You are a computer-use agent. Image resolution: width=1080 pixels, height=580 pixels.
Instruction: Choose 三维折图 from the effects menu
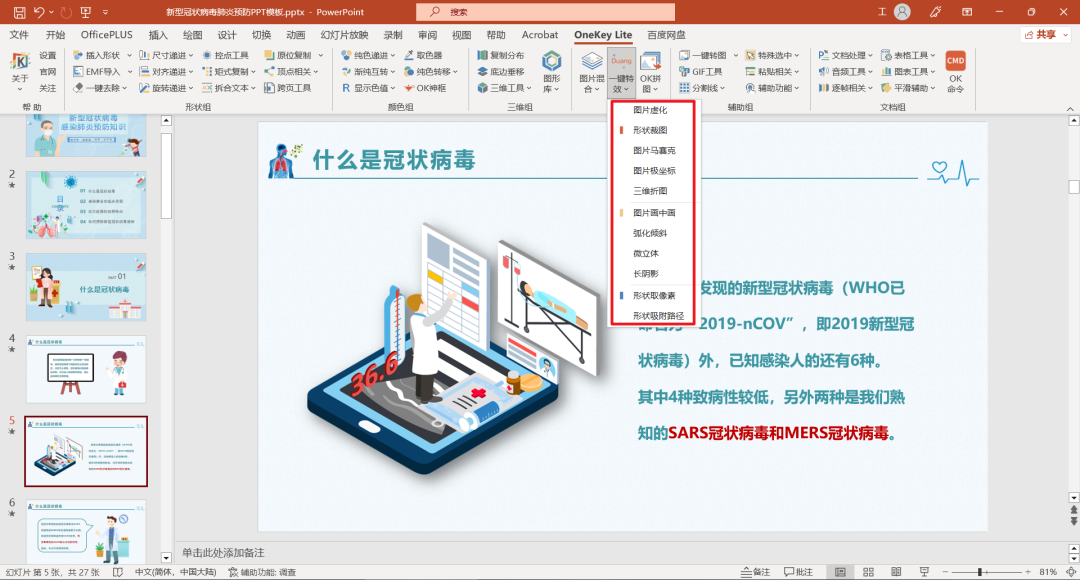651,191
